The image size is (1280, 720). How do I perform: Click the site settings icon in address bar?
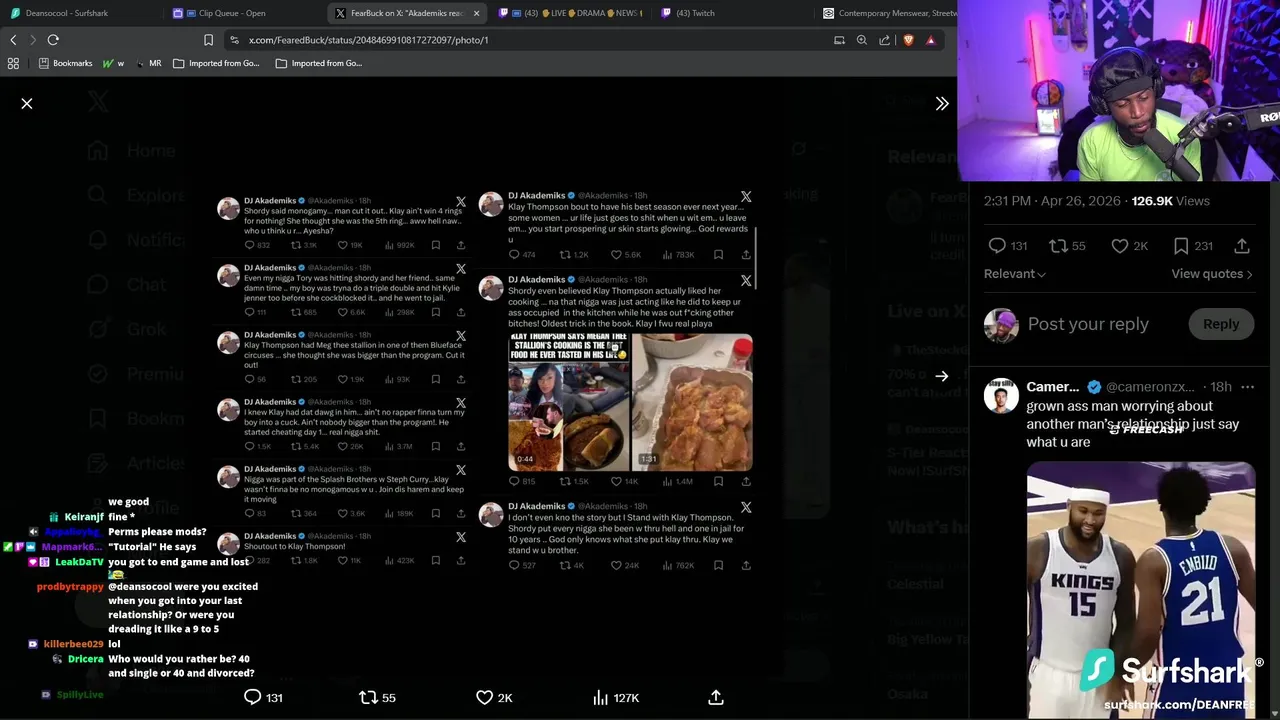tap(234, 40)
